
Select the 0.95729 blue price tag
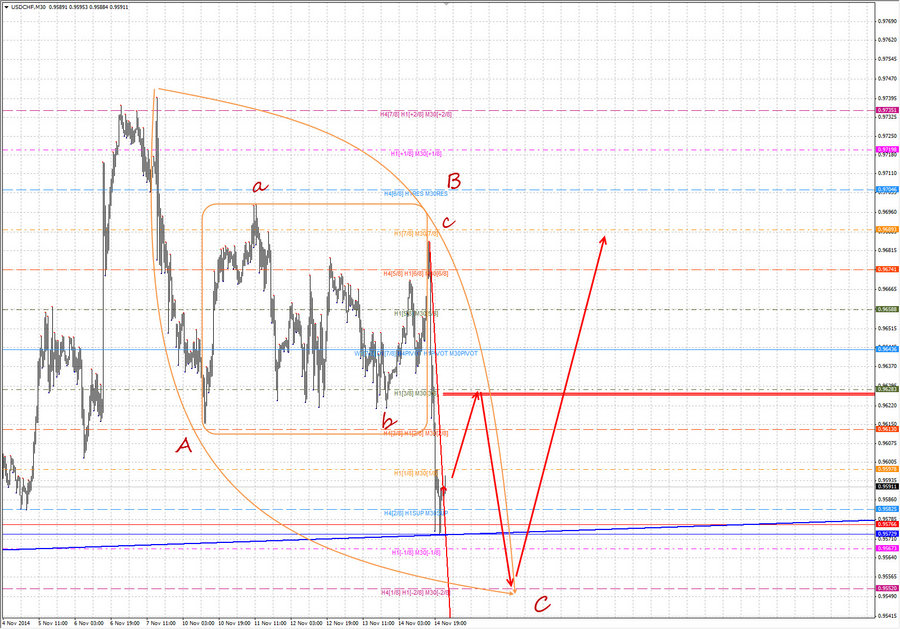tap(887, 534)
